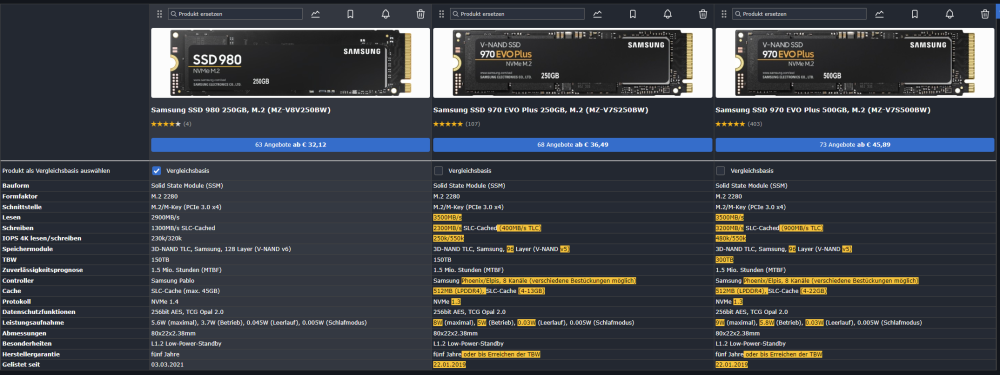The width and height of the screenshot is (1000, 375).
Task: Select the '03.03.2021' listing date
Action: click(166, 364)
